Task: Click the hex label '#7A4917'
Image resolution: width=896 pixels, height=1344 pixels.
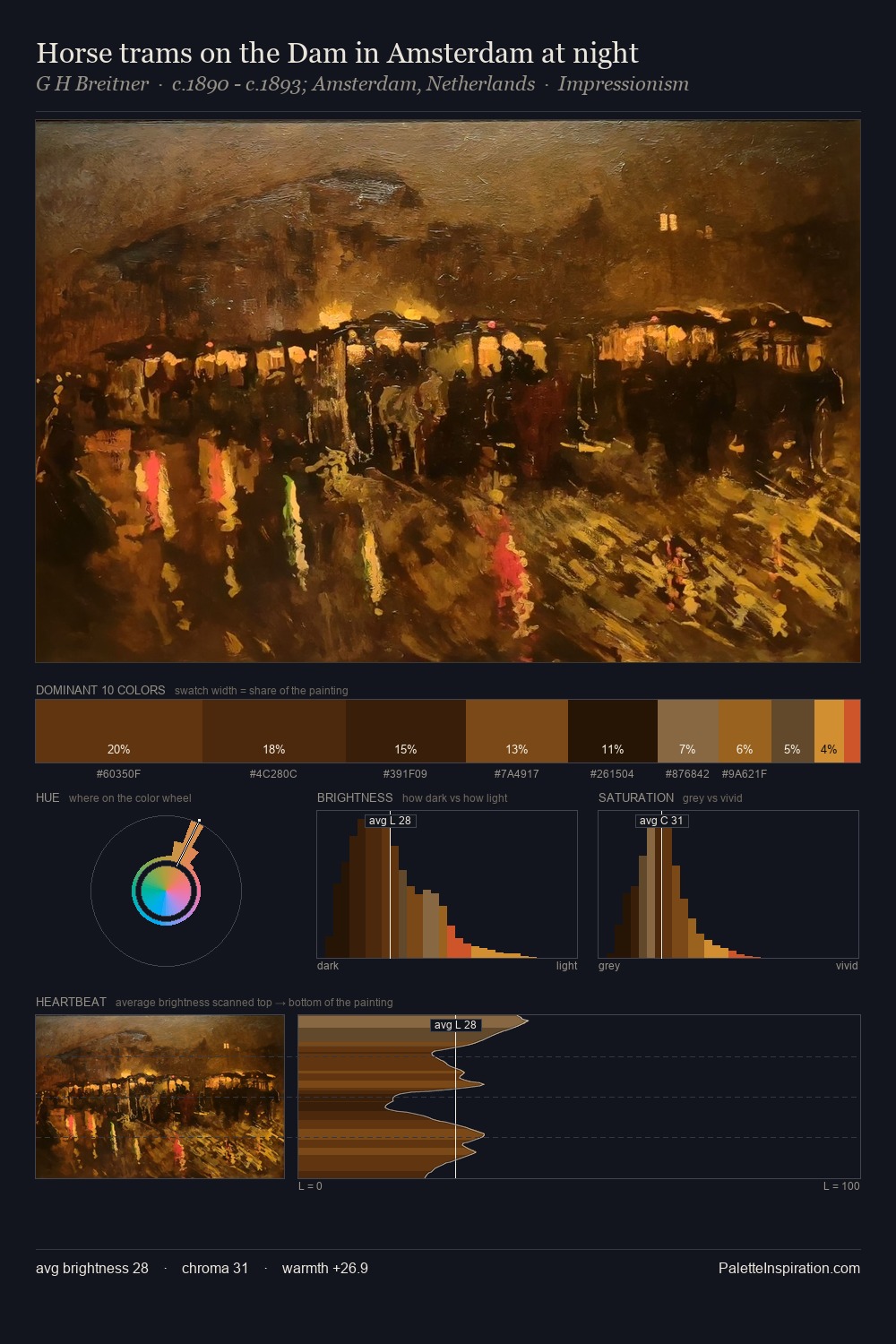Action: [x=516, y=774]
